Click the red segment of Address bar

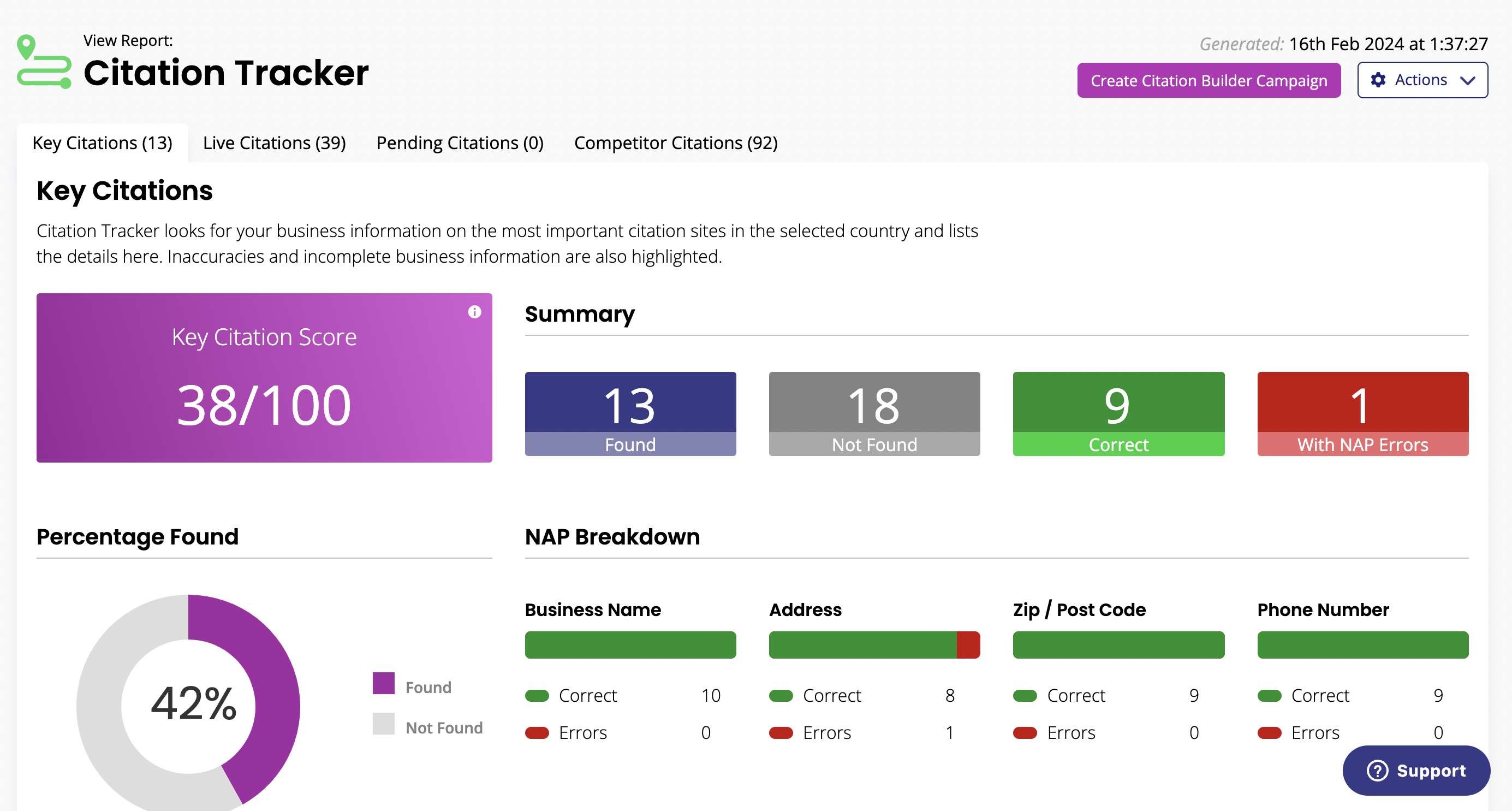point(968,645)
